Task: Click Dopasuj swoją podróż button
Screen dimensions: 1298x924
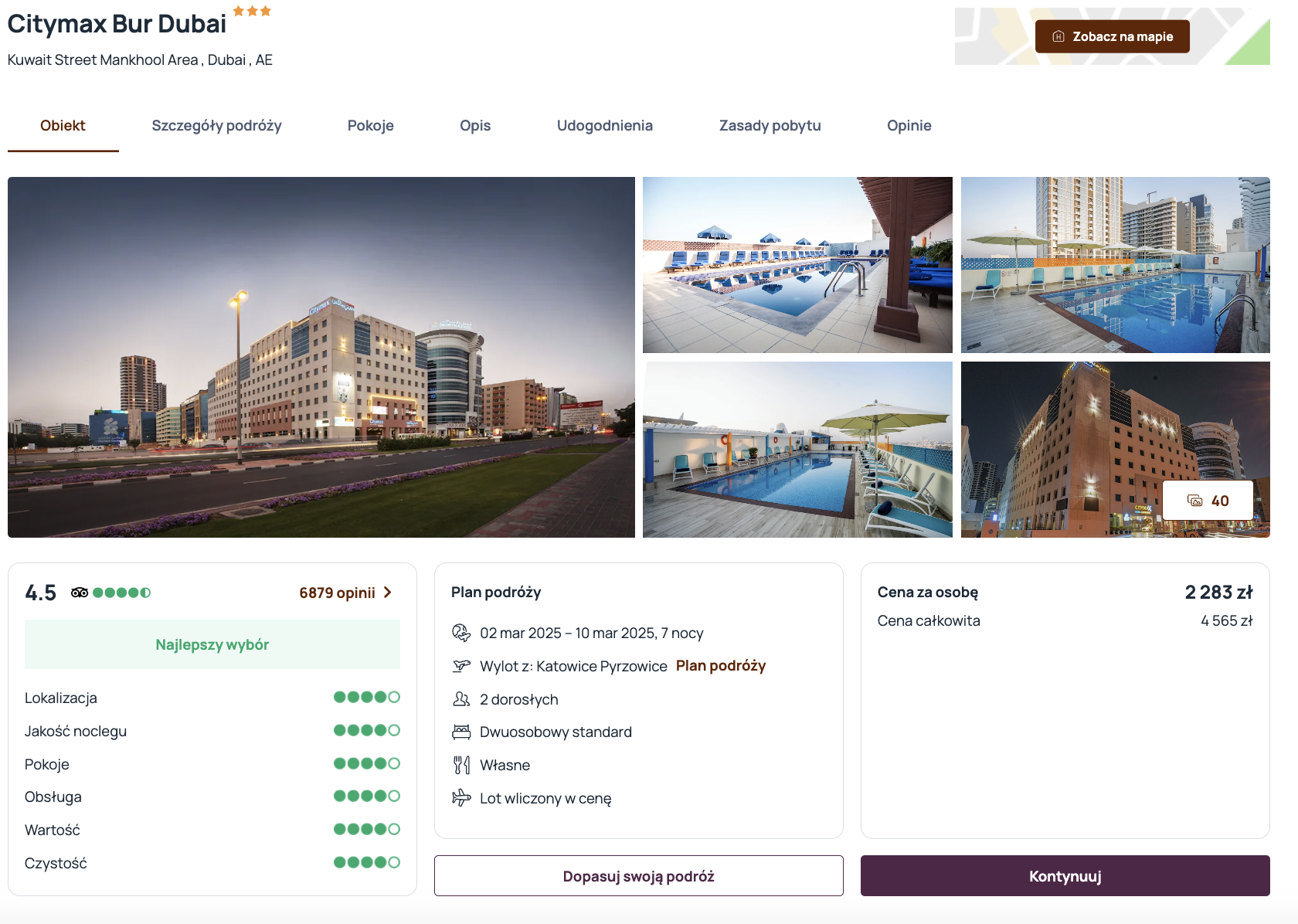Action: pos(639,876)
